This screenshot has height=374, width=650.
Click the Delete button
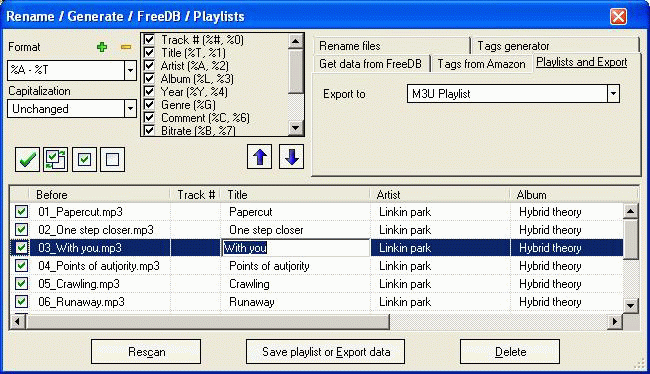pyautogui.click(x=510, y=352)
